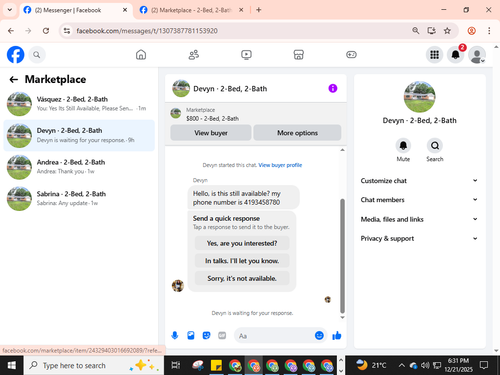The width and height of the screenshot is (500, 375).
Task: Click the chat scrollbar thumb
Action: (342, 256)
